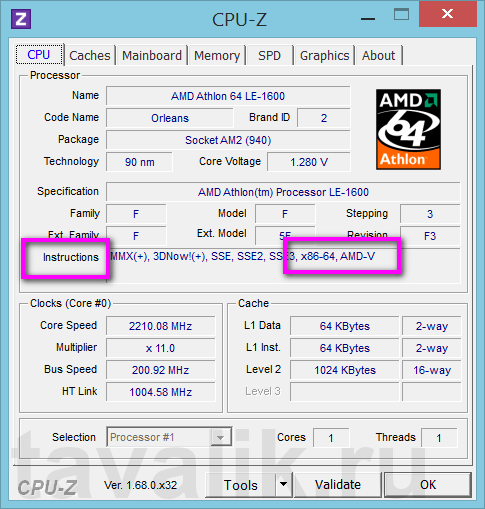
Task: Click the Validate button
Action: point(338,484)
